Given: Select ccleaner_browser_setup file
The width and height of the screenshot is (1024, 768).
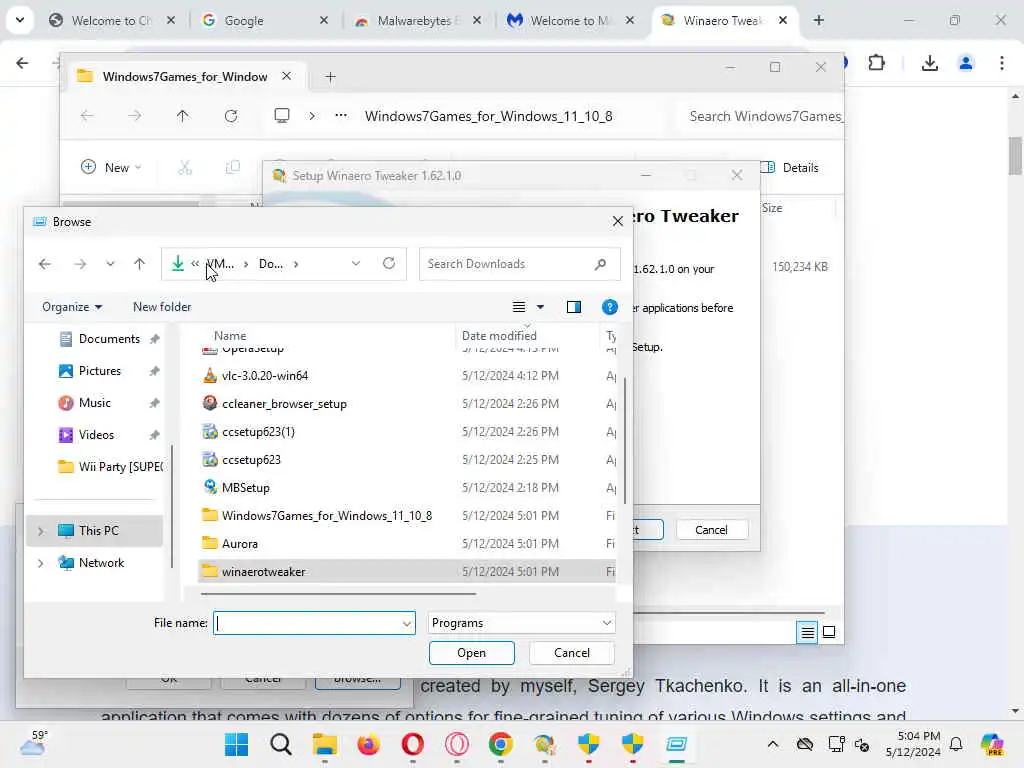Looking at the screenshot, I should click(x=284, y=404).
